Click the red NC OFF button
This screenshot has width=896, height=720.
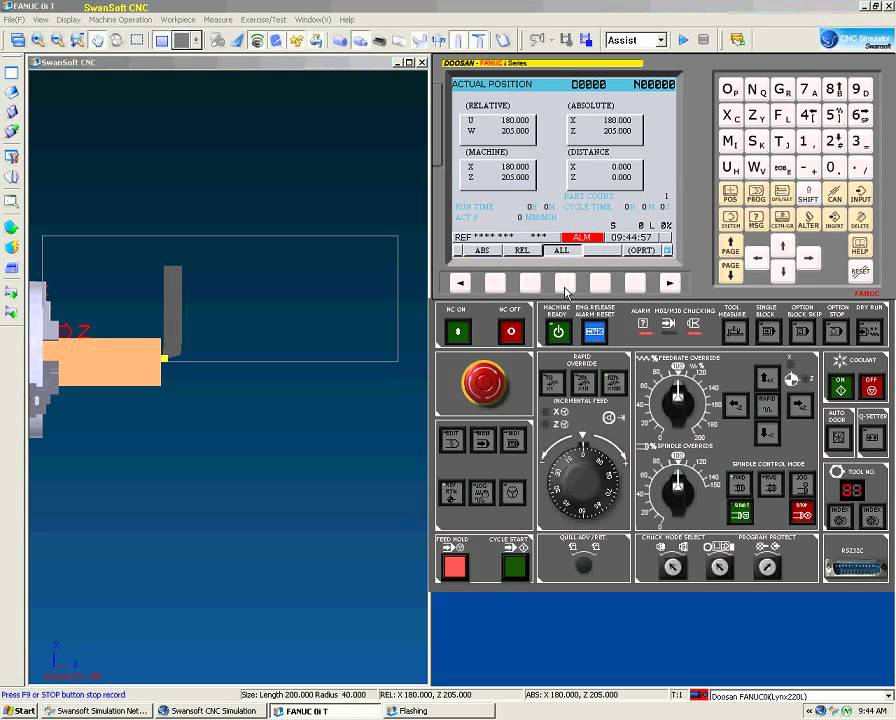pyautogui.click(x=511, y=331)
